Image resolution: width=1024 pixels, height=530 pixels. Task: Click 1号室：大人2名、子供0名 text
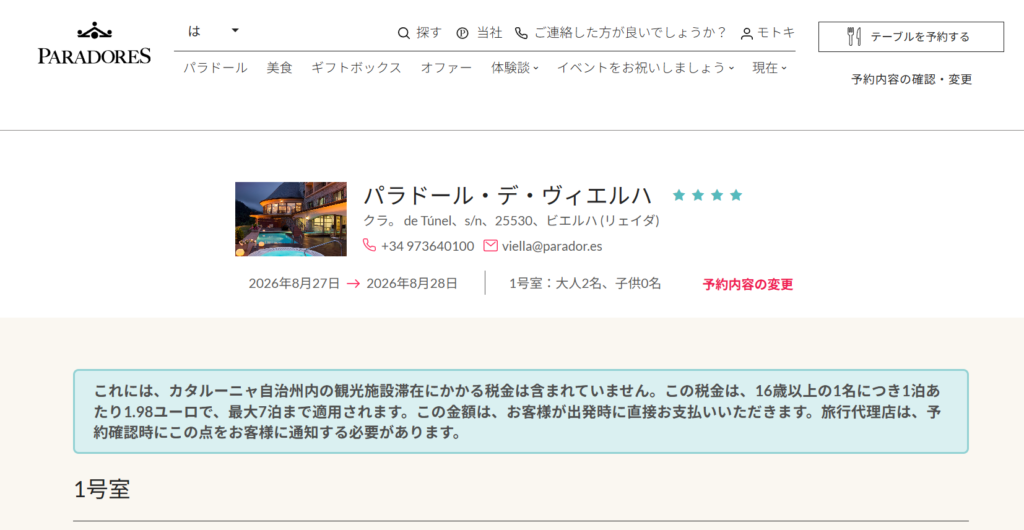pos(585,283)
